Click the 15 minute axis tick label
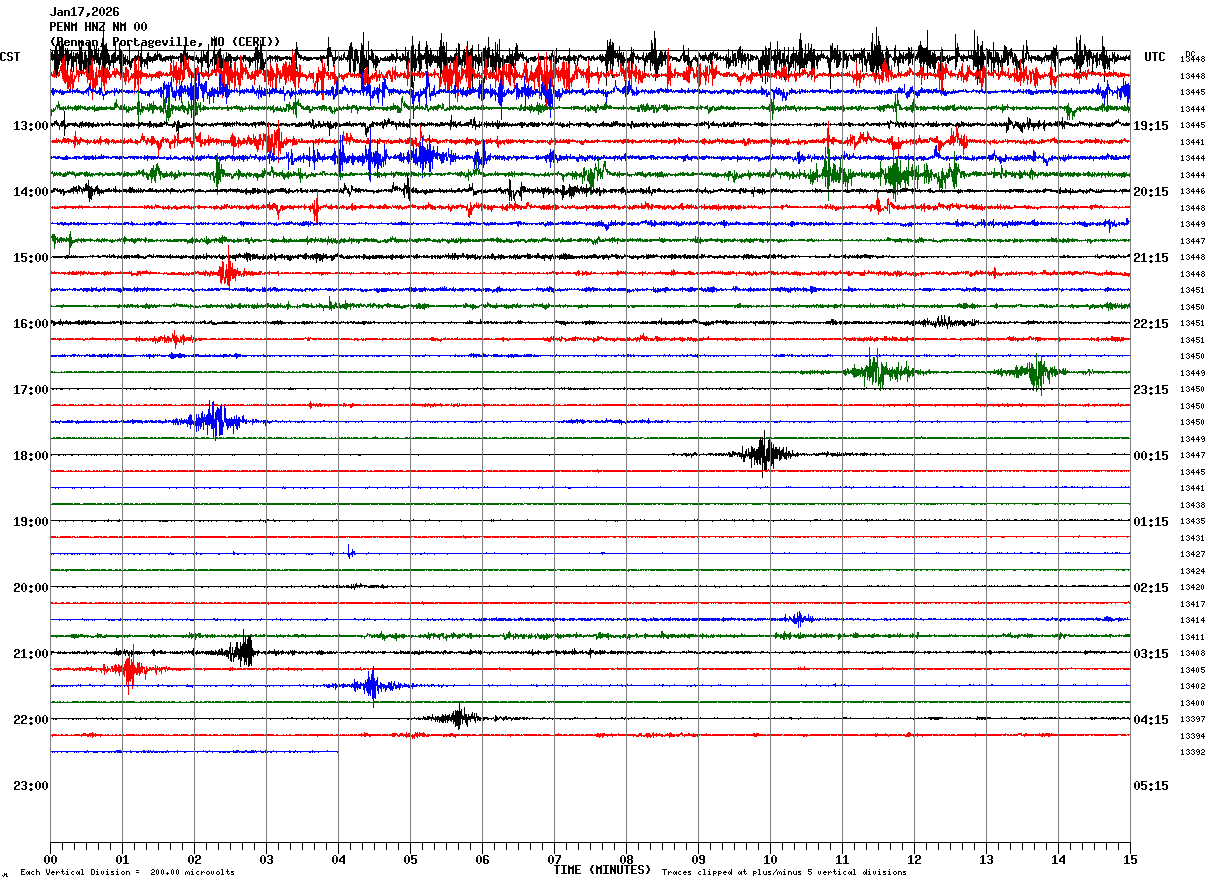The width and height of the screenshot is (1210, 886). tap(1130, 859)
